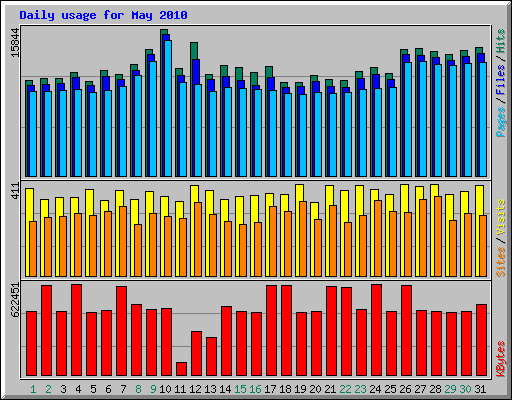Image resolution: width=512 pixels, height=400 pixels.
Task: Select day label "16" on the x-axis
Action: pos(255,389)
